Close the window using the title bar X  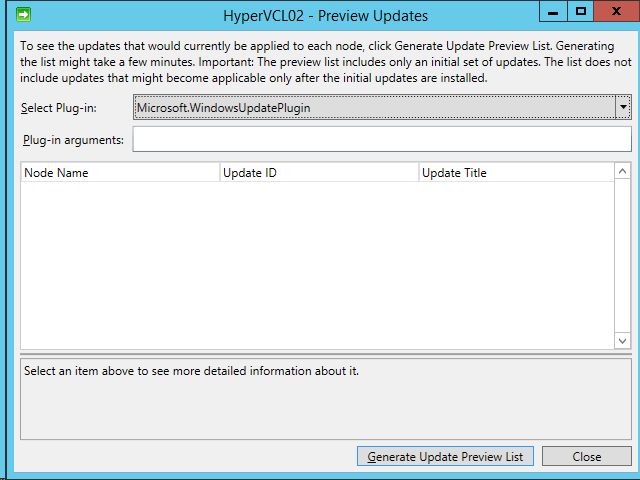616,11
